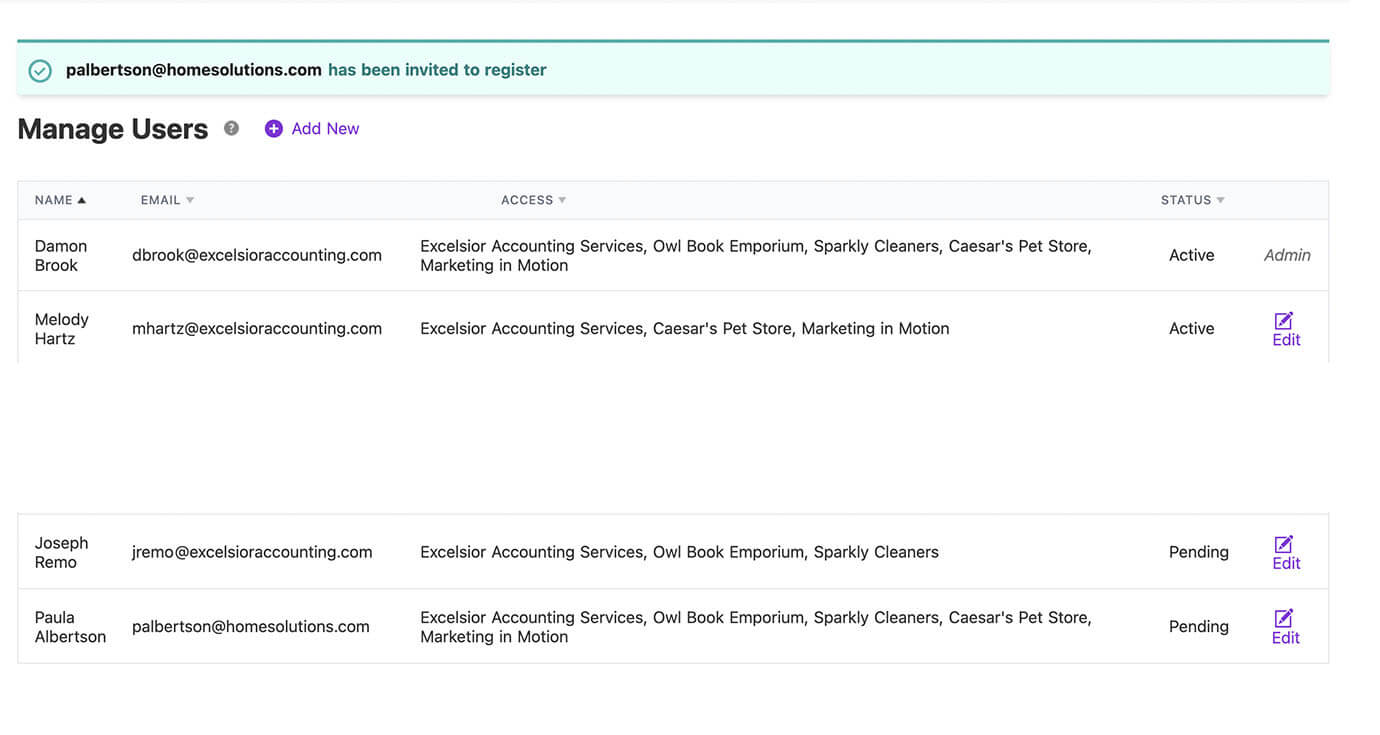Sort users by Status column arrow
Viewport: 1380px width, 735px height.
pos(1220,200)
